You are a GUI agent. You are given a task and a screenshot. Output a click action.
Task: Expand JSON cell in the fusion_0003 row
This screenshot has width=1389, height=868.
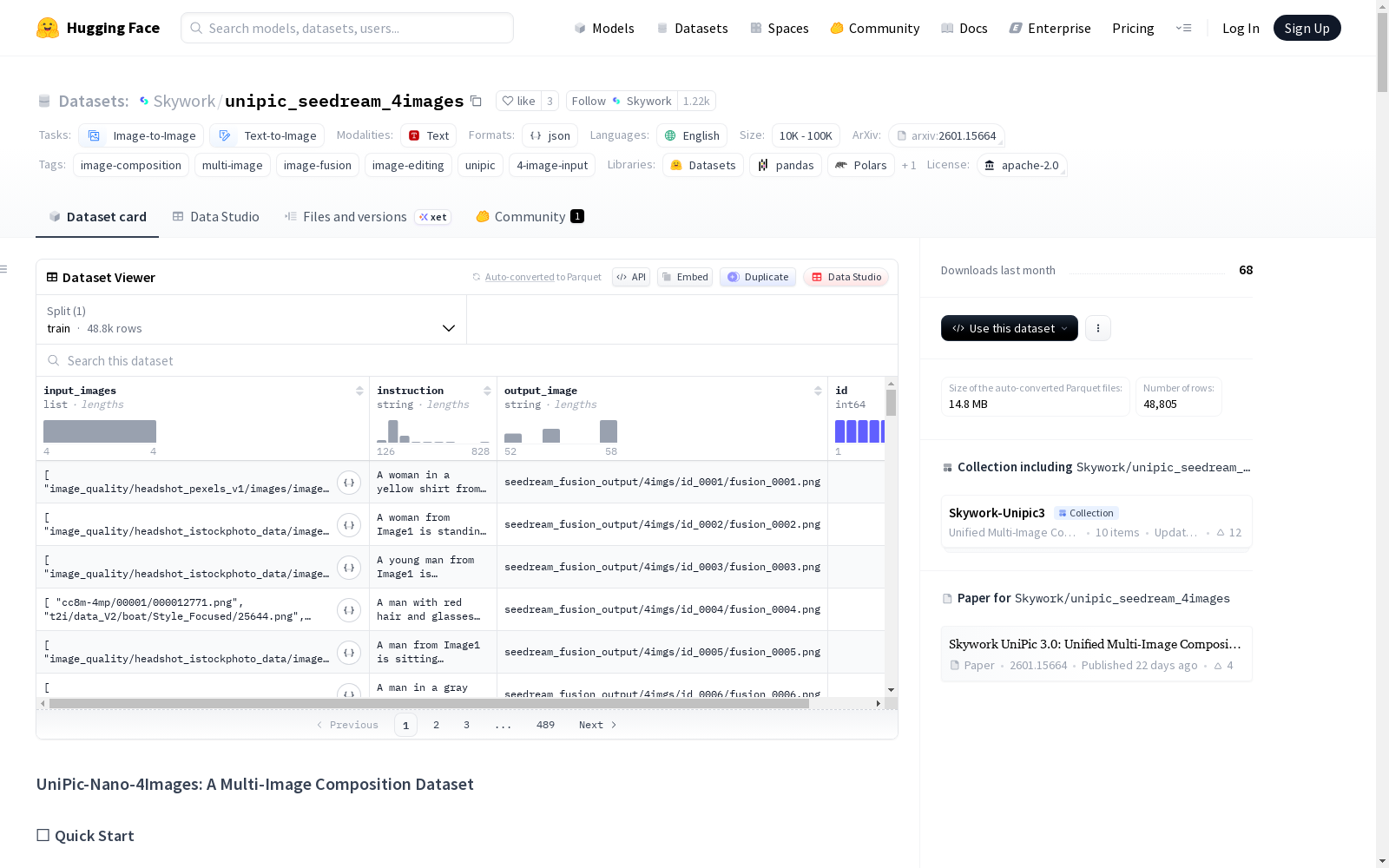tap(349, 568)
